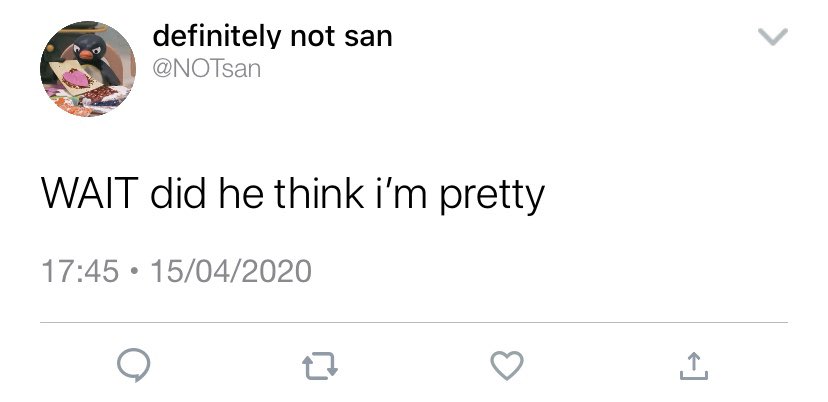
Task: Click the word 'WAIT' in the tweet
Action: [89, 192]
